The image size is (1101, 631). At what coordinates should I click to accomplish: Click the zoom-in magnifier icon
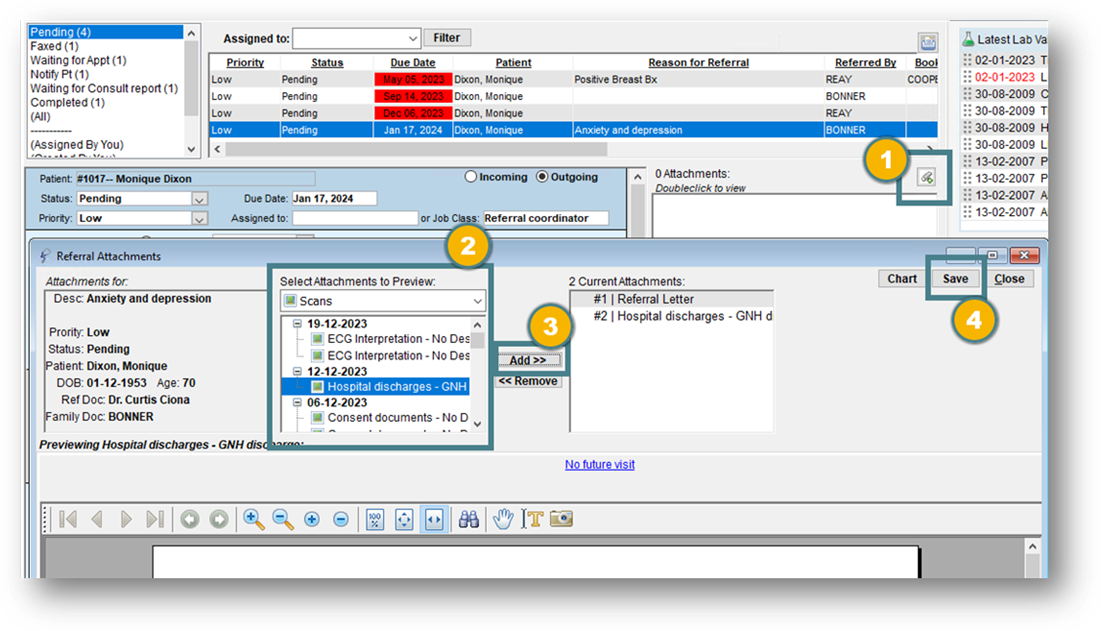(x=253, y=518)
